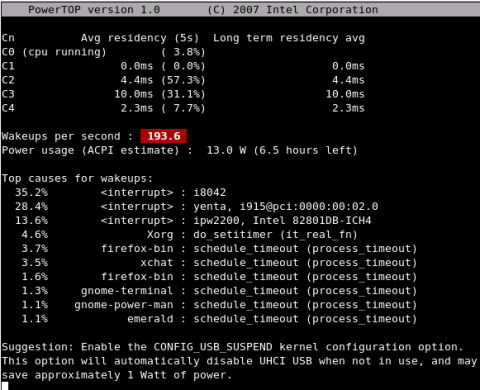Click the 'ipw2200, Intel 82801DB-ICH4' entry
Viewport: 480px width, 390px height.
tap(282, 221)
